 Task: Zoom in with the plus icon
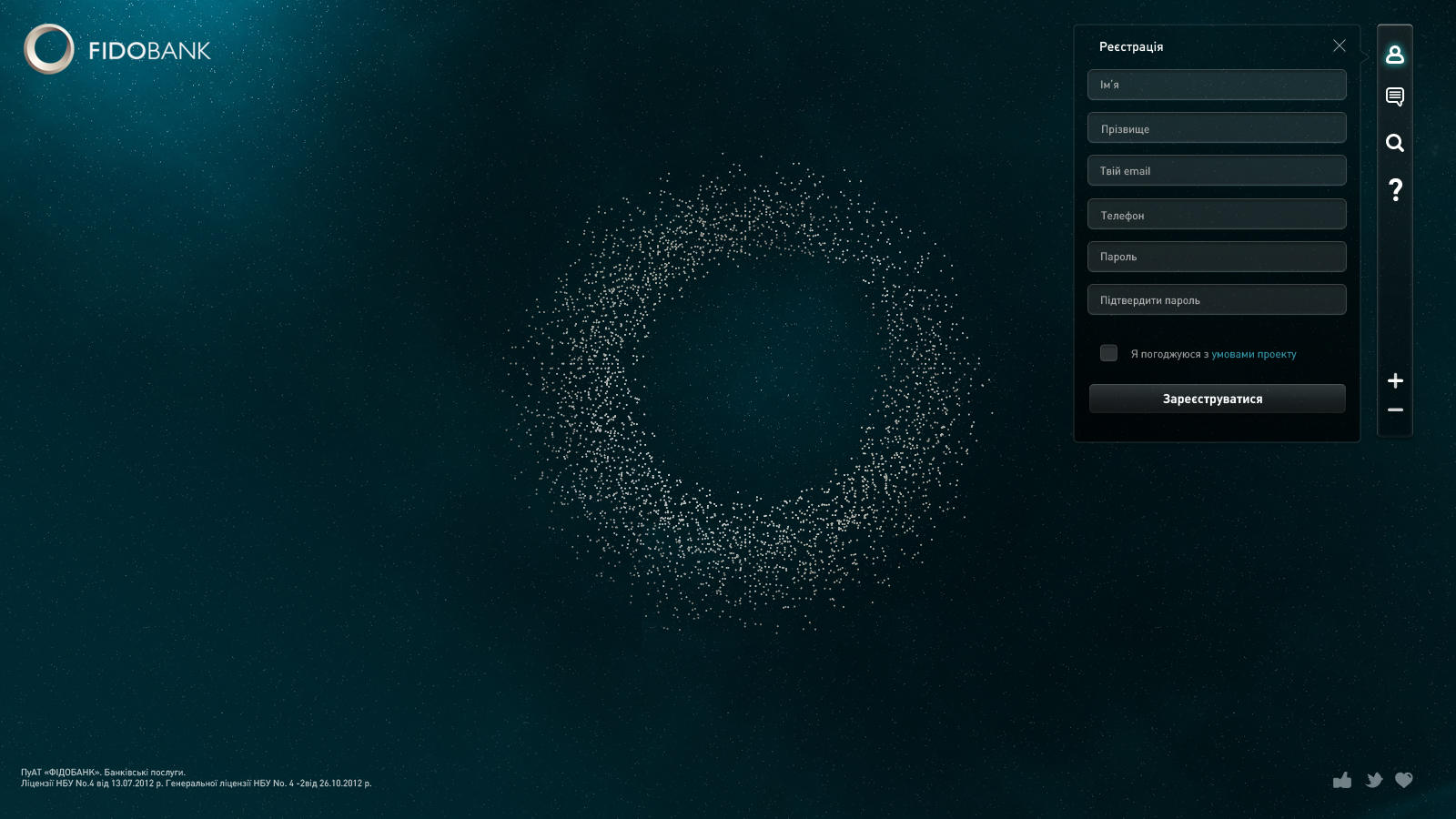(x=1395, y=380)
